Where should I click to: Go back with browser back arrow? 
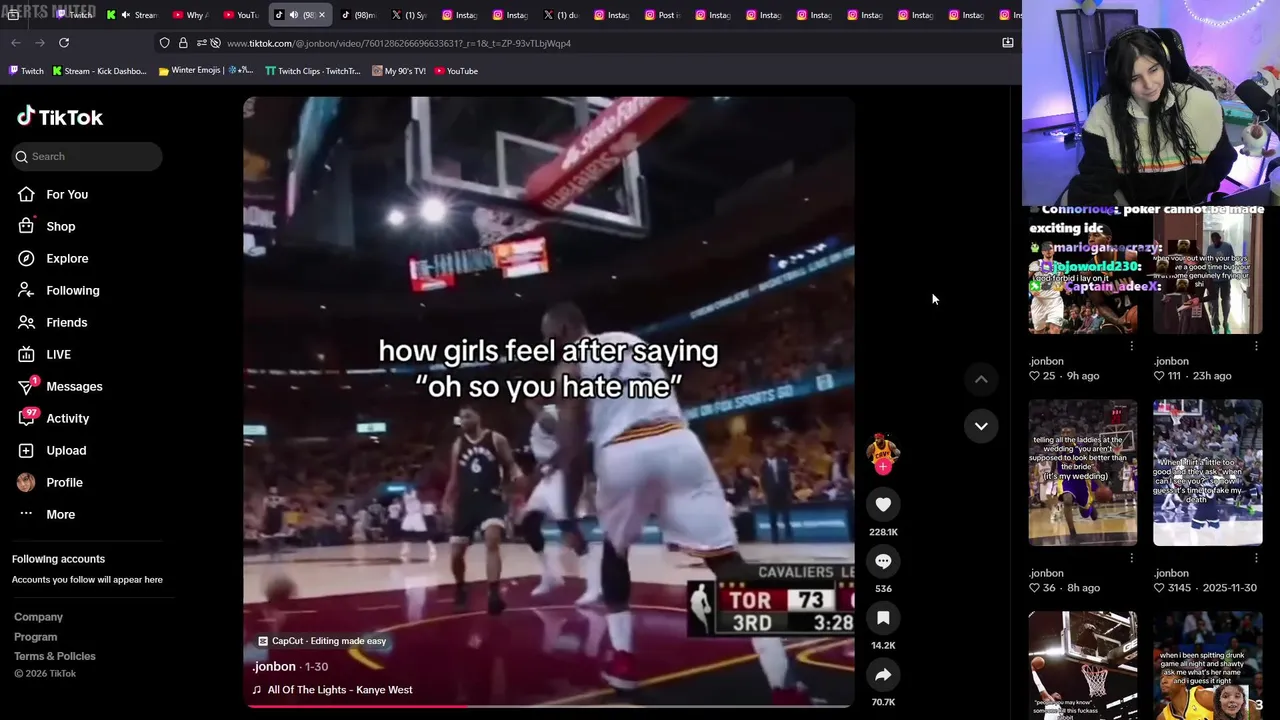[16, 43]
